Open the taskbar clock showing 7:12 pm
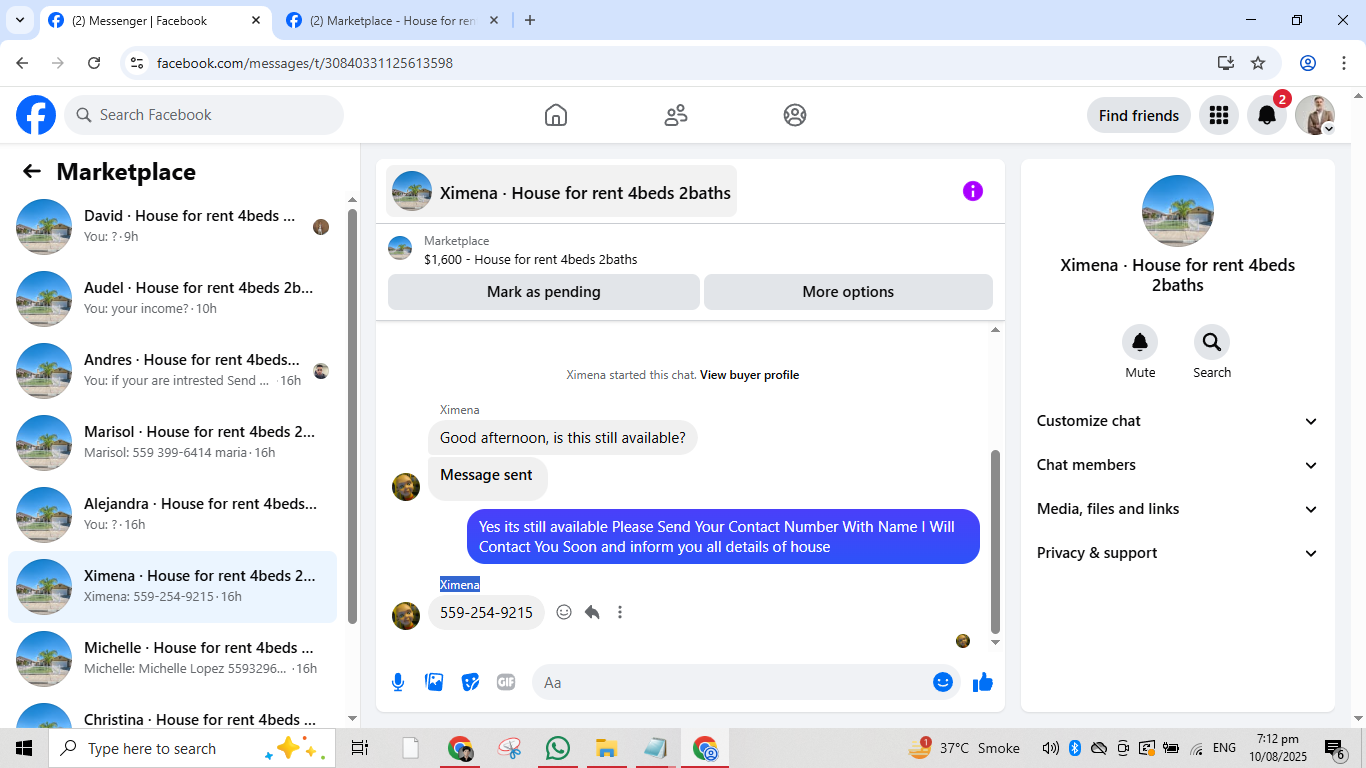1366x768 pixels. 1277,748
